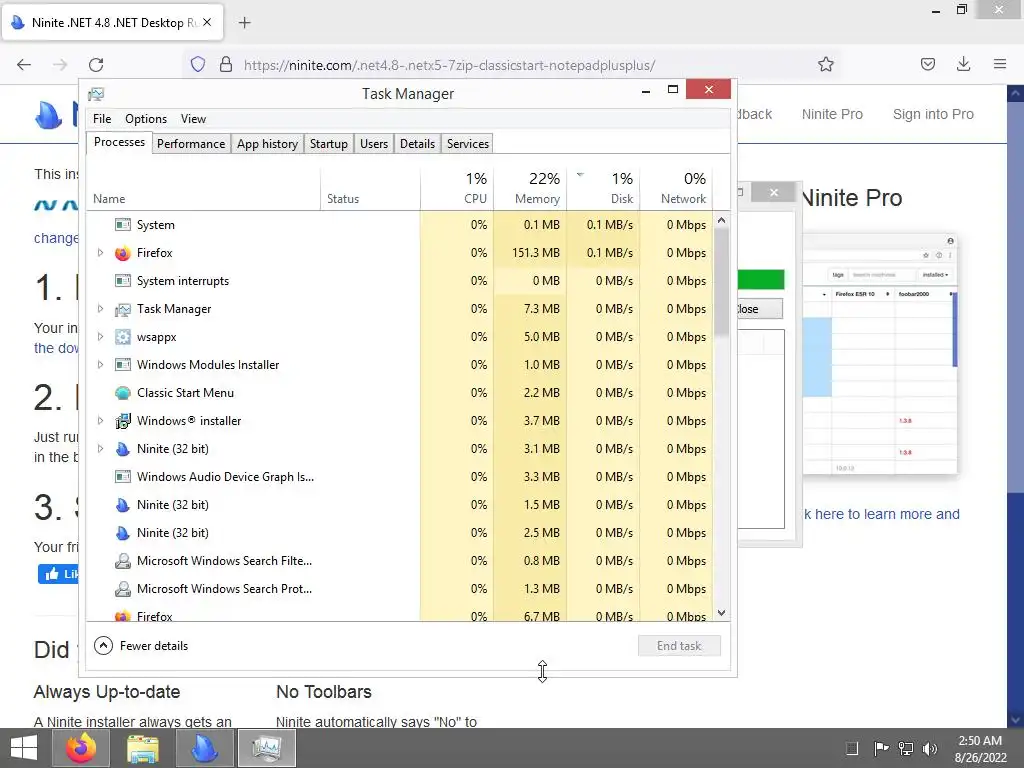Click the network tray icon
The image size is (1024, 768).
906,748
